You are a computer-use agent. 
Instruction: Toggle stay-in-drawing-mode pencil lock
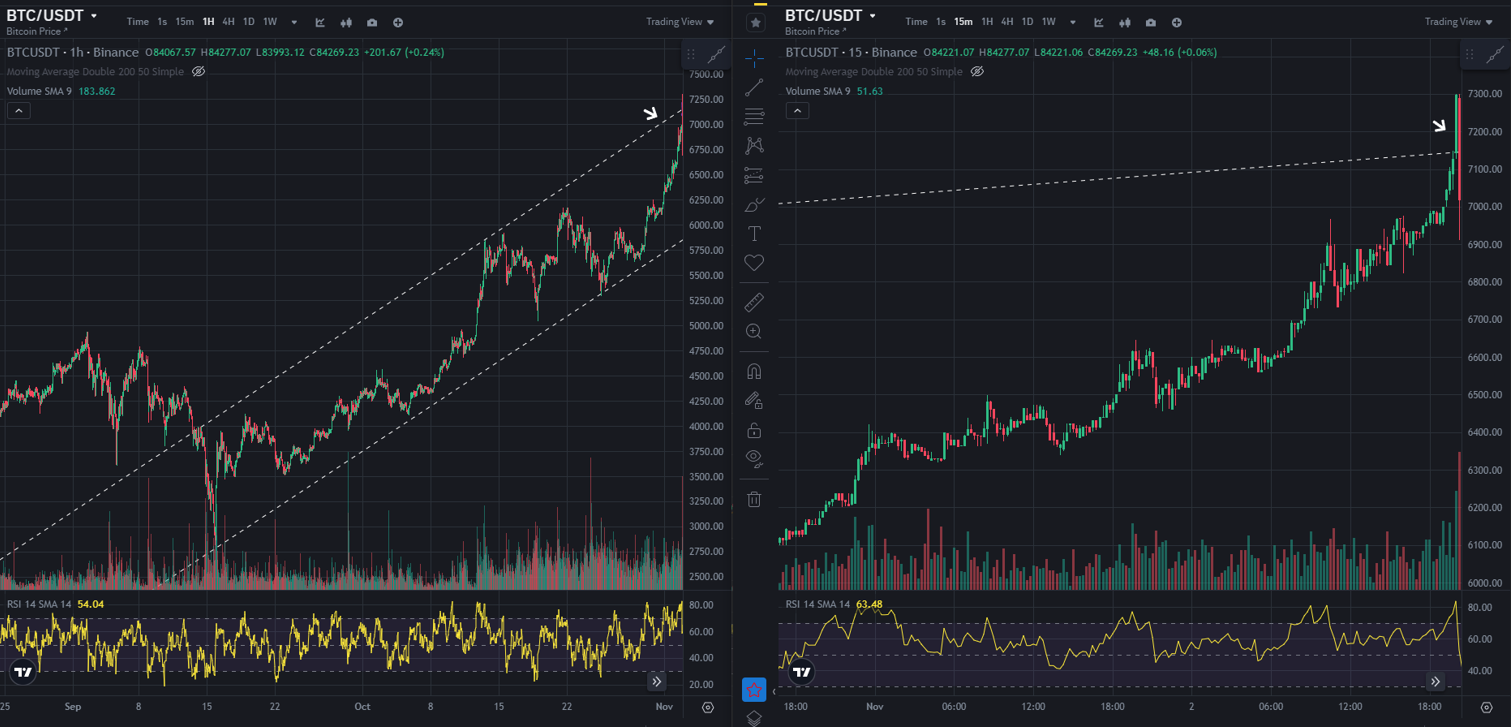(754, 400)
